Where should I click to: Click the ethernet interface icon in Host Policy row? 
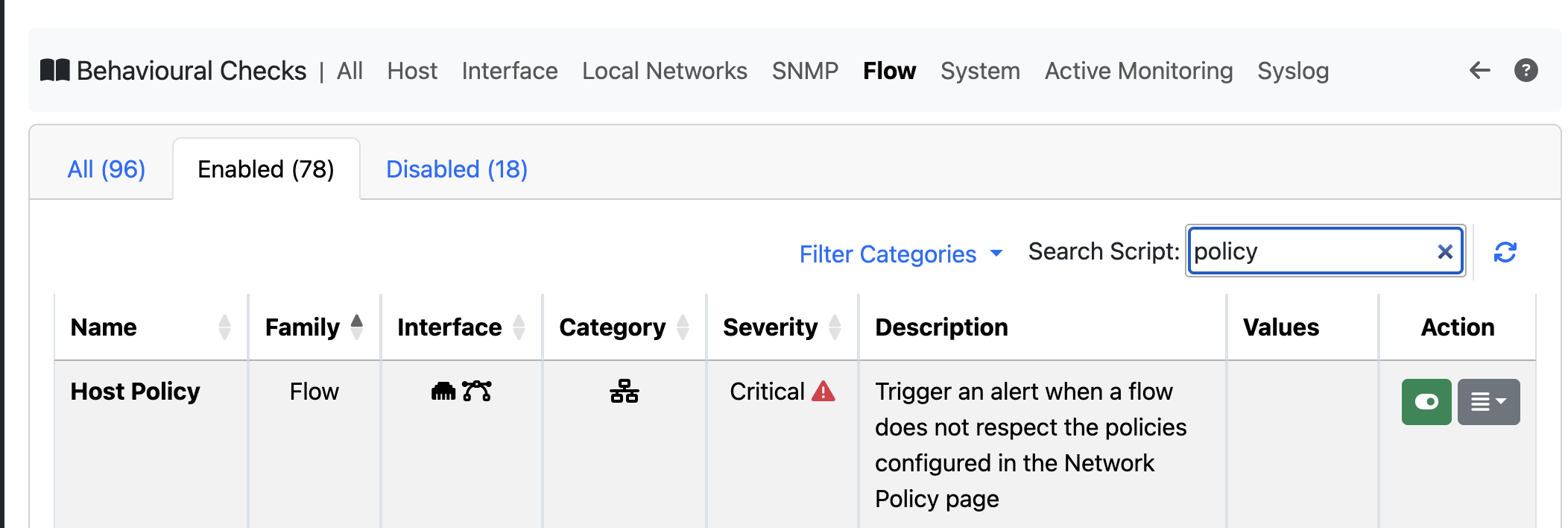pos(443,391)
